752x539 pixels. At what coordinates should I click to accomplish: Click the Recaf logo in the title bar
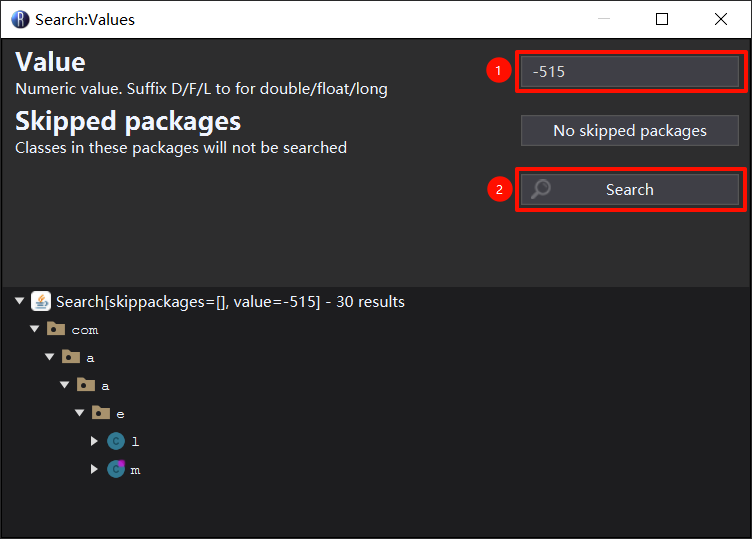tap(20, 19)
